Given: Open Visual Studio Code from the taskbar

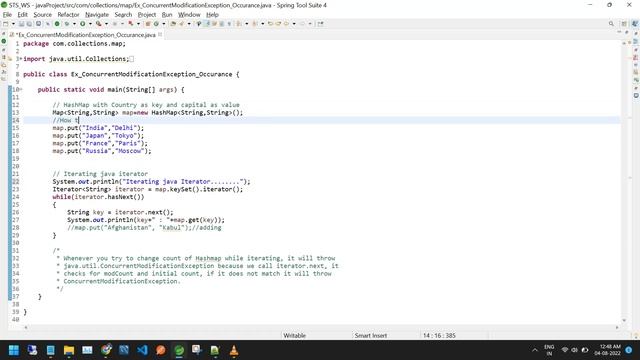Looking at the screenshot, I should click(142, 350).
